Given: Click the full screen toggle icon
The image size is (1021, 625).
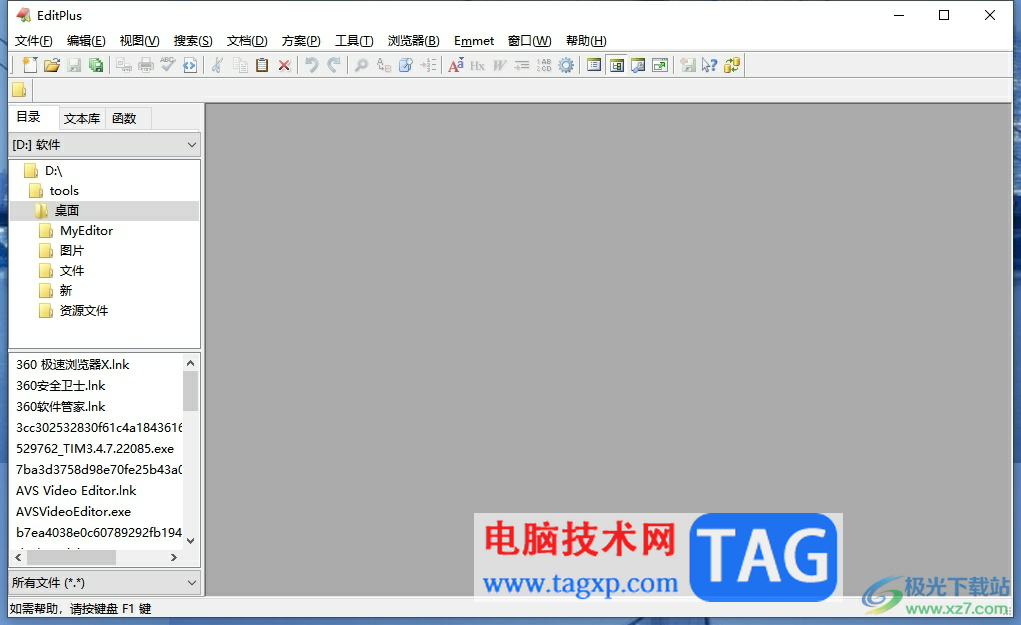Looking at the screenshot, I should [x=660, y=65].
